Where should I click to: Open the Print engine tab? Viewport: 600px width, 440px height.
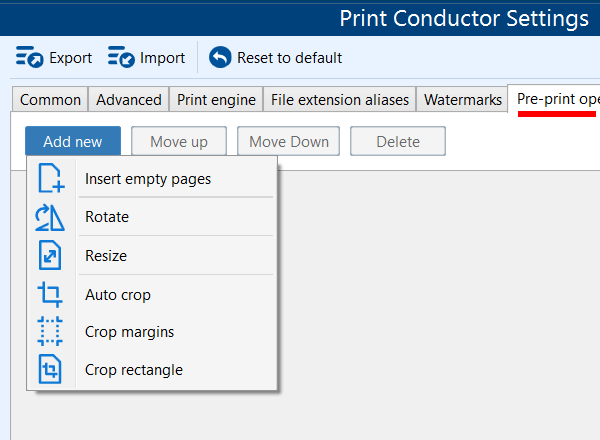pyautogui.click(x=216, y=99)
